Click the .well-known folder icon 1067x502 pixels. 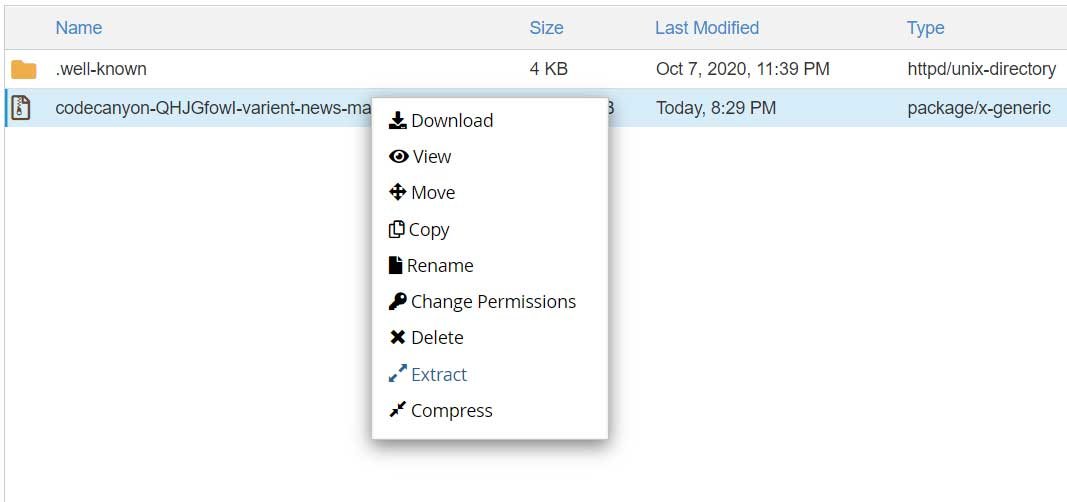24,70
